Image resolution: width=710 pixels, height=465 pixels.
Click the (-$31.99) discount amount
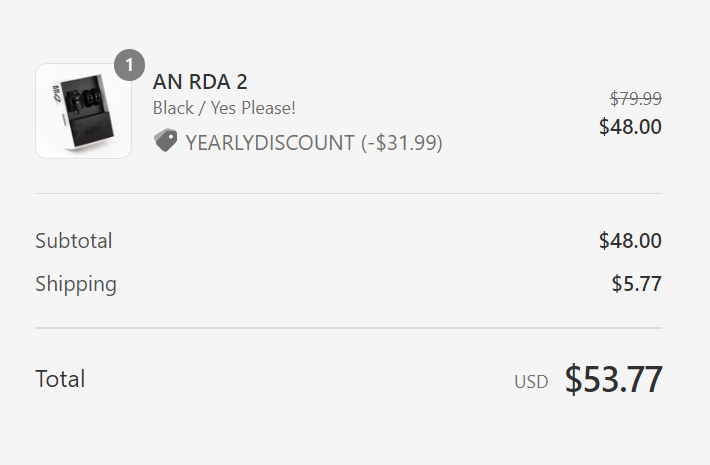click(x=402, y=143)
